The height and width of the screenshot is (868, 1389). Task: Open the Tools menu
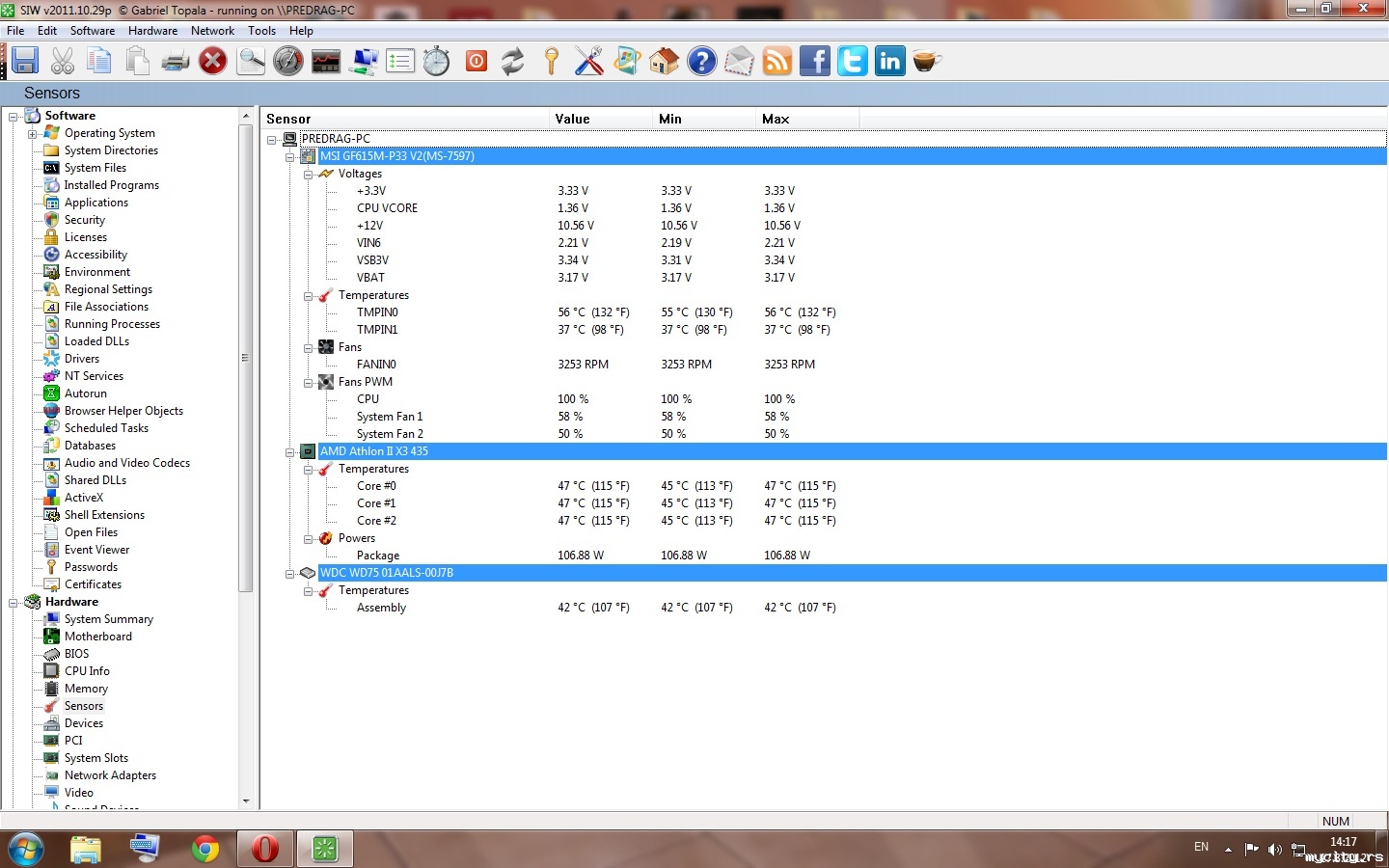point(261,31)
